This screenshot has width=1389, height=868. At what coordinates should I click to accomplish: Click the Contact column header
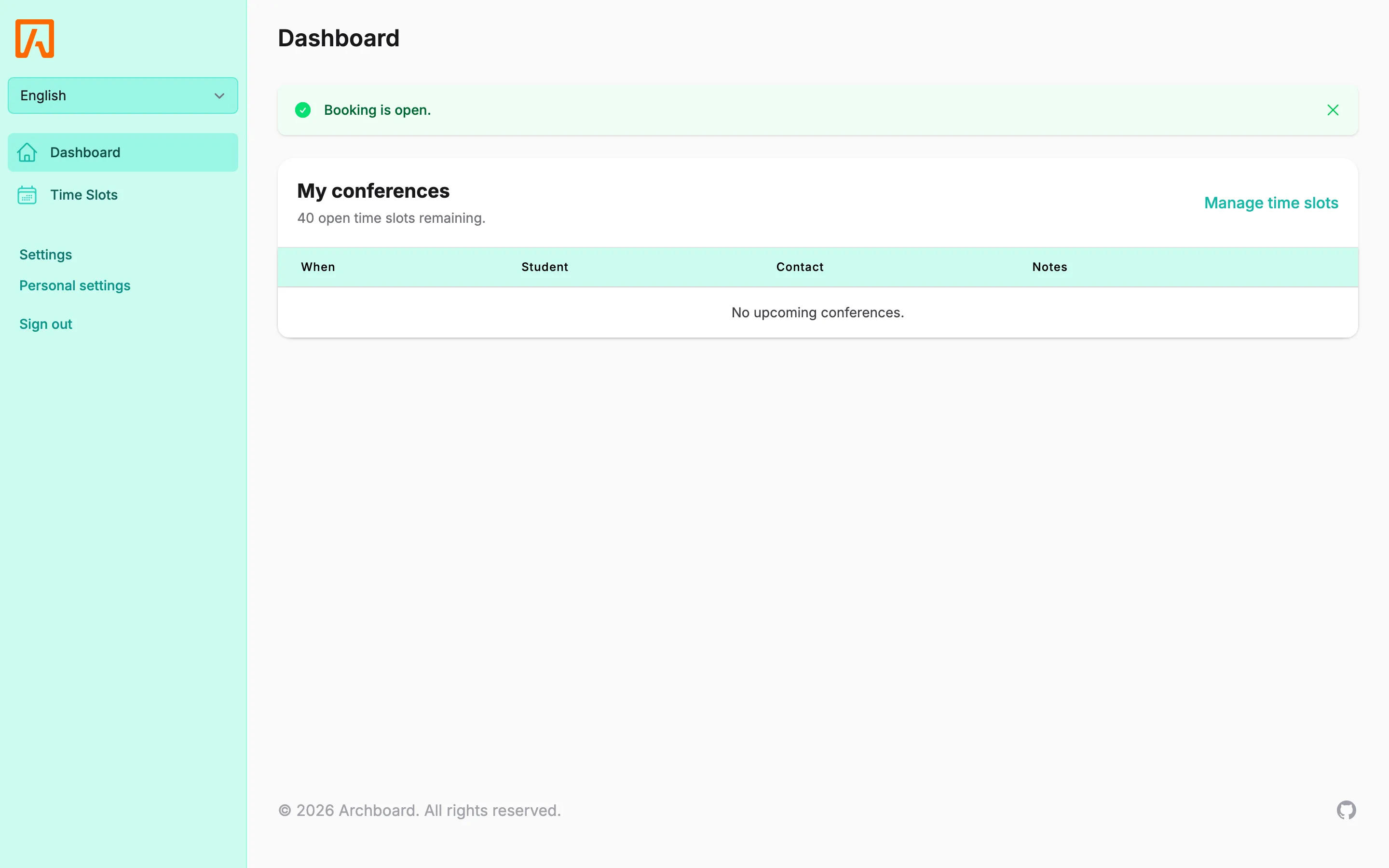coord(800,267)
